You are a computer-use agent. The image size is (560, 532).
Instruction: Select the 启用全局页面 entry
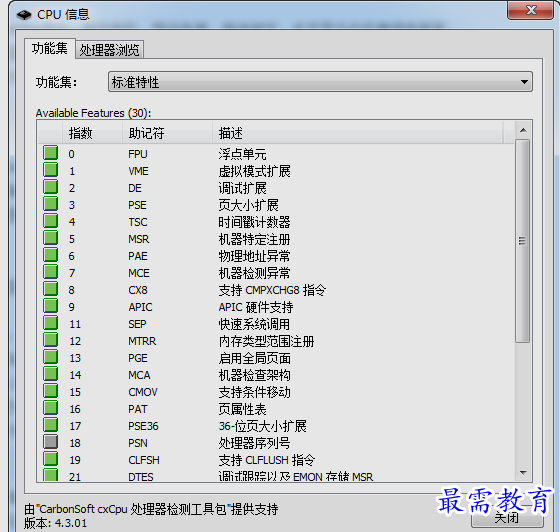pyautogui.click(x=254, y=358)
